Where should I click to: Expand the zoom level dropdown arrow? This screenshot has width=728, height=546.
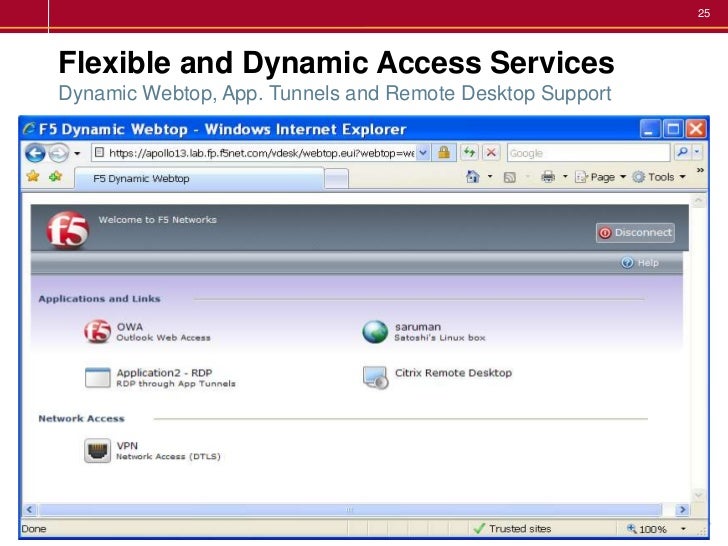(683, 529)
